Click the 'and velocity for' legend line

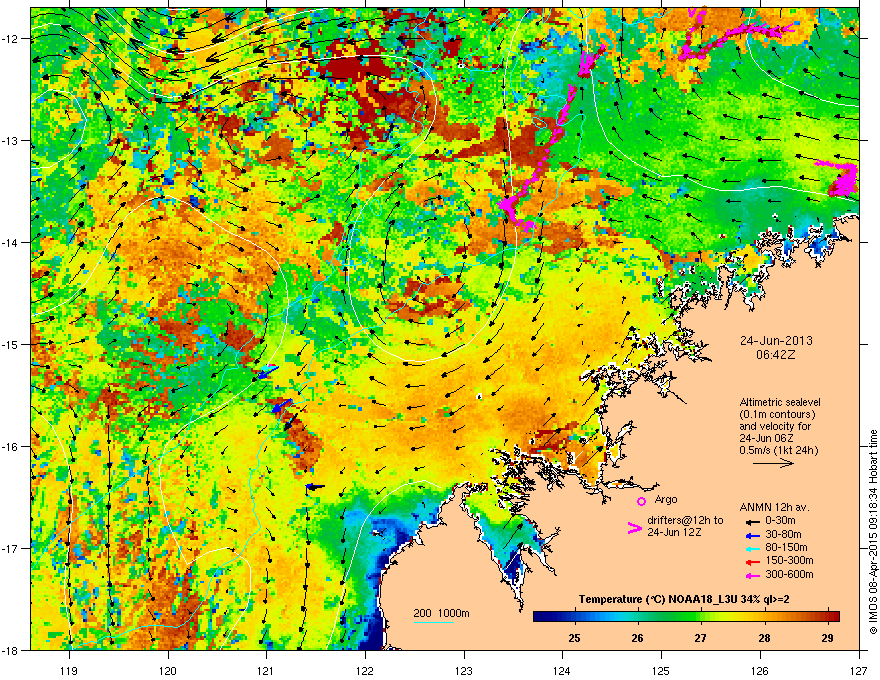coord(775,426)
